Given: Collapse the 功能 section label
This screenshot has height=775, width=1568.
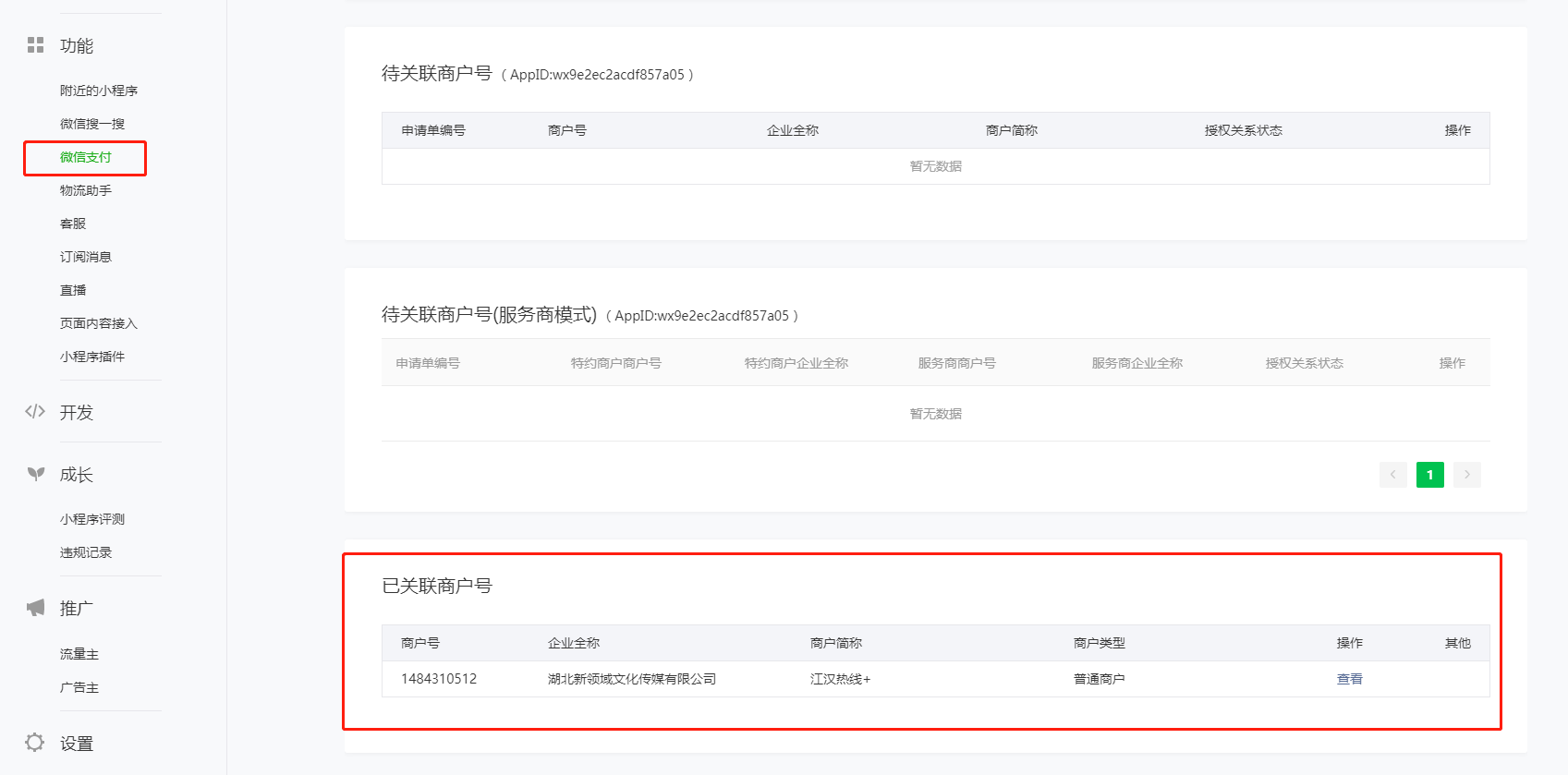Looking at the screenshot, I should (x=77, y=46).
